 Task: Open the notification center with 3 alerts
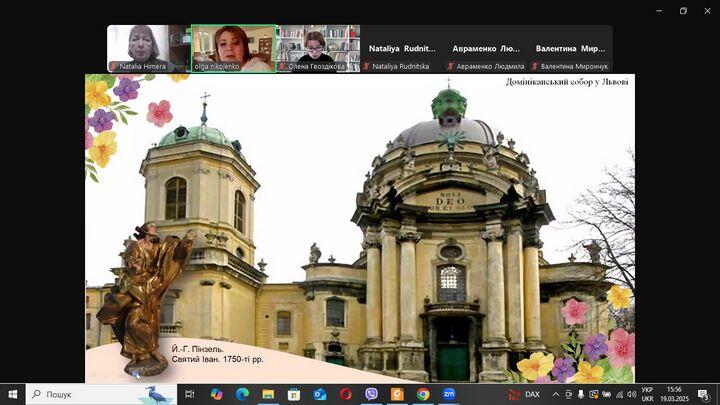pos(703,394)
